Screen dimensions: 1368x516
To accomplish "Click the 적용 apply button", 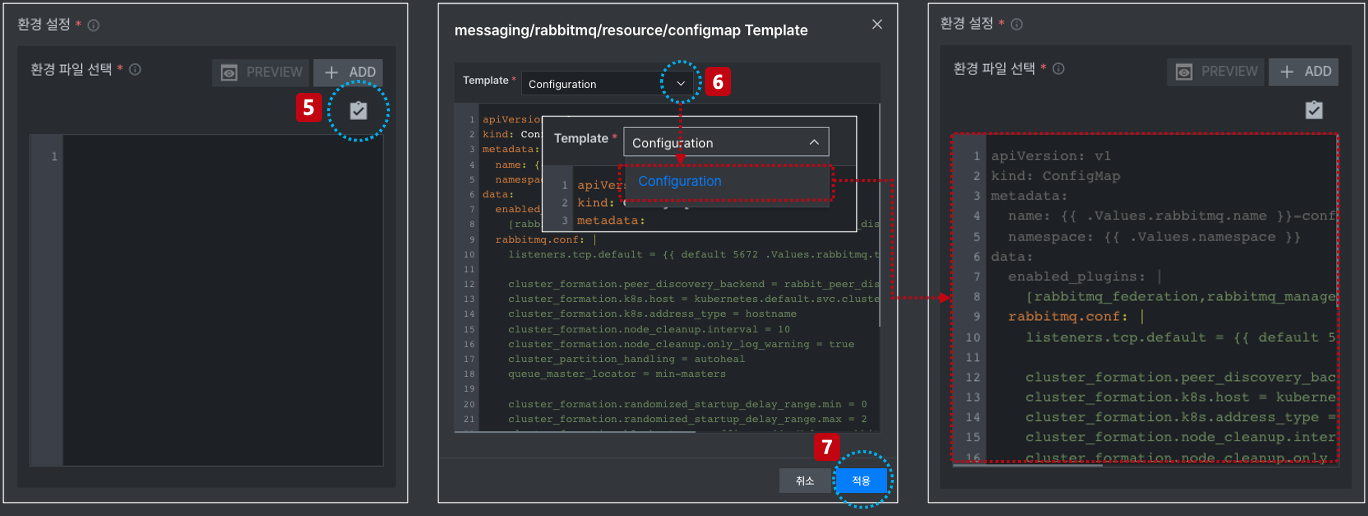I will tap(862, 481).
